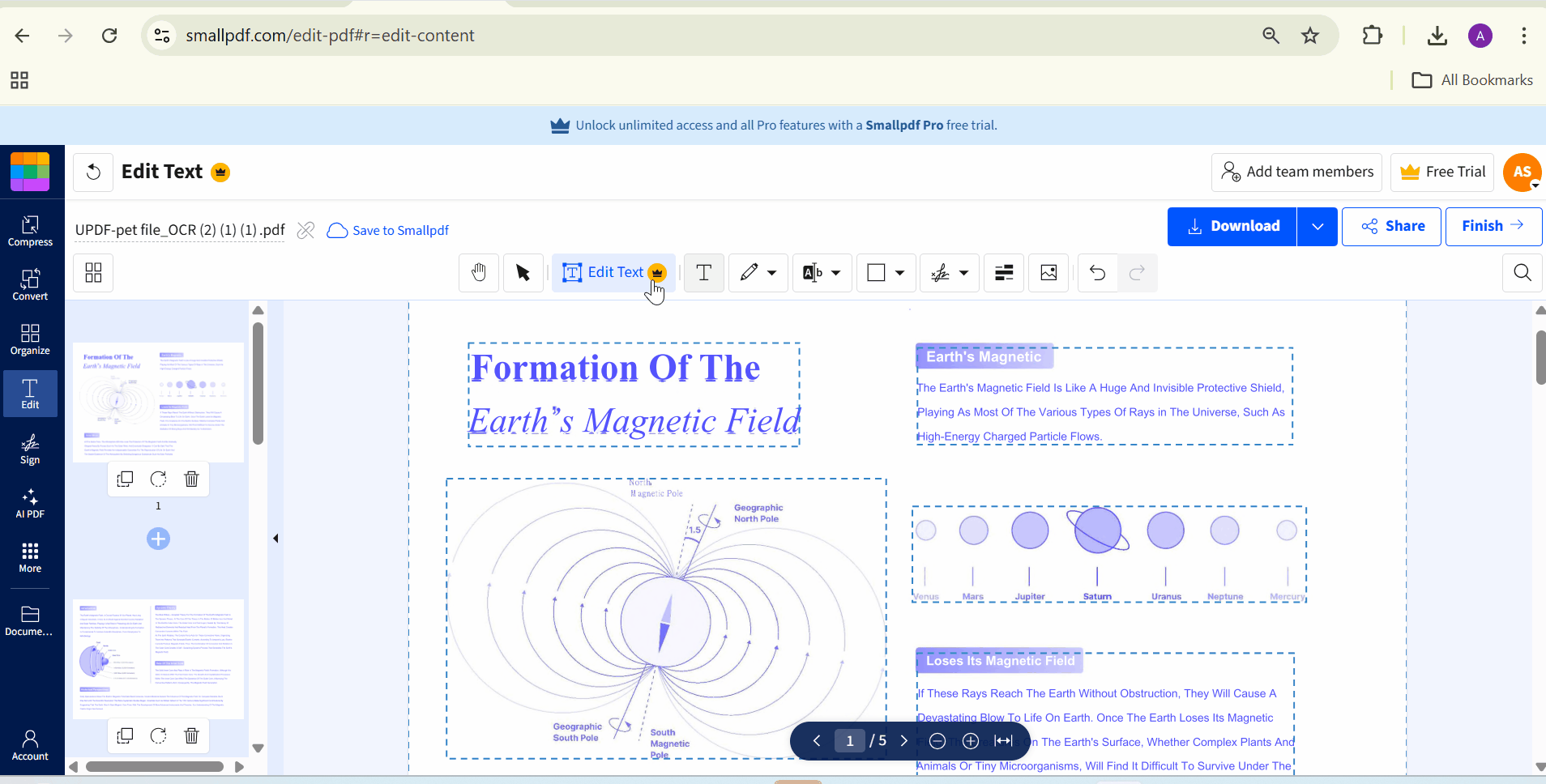
Task: Delete page 2 with trash icon
Action: click(191, 736)
